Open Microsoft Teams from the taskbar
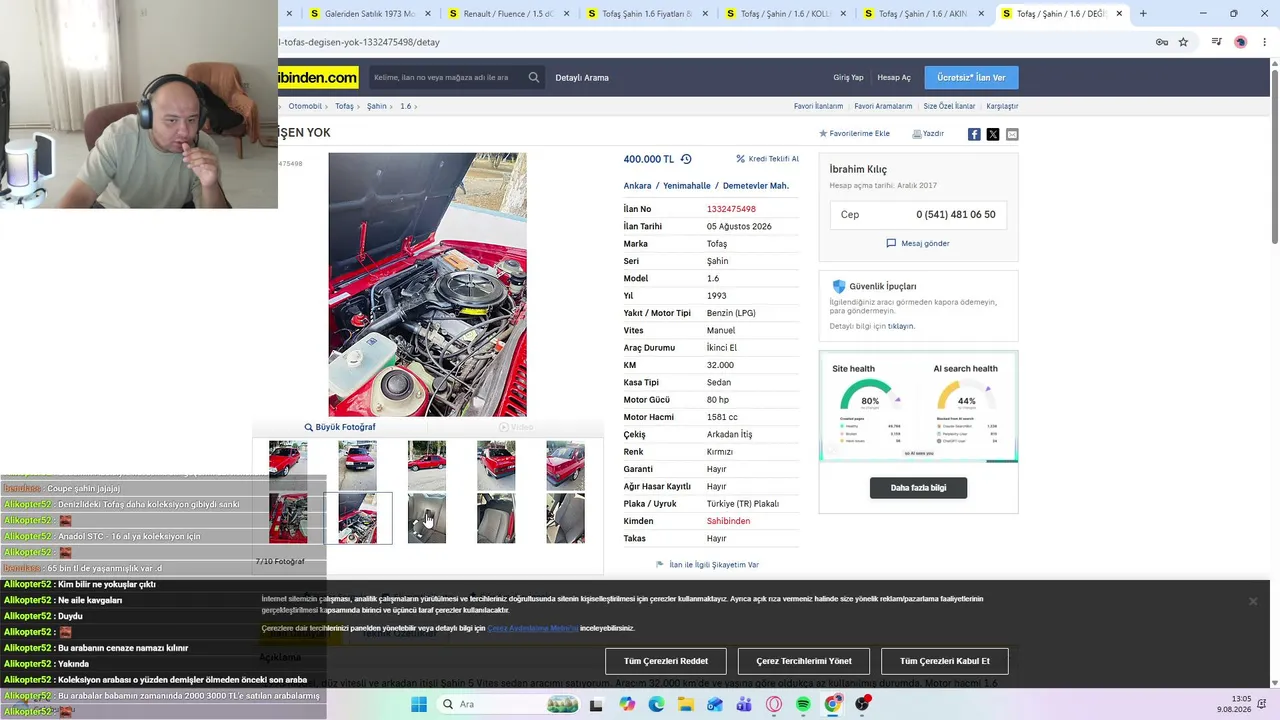Screen dimensions: 1280x720 click(x=744, y=704)
